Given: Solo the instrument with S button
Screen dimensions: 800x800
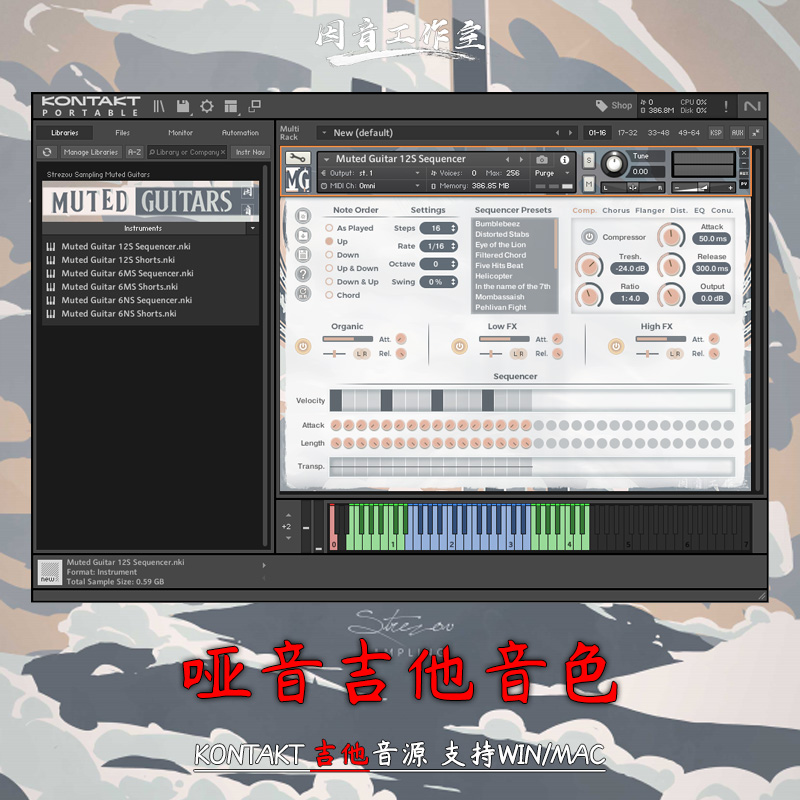Looking at the screenshot, I should pyautogui.click(x=589, y=160).
